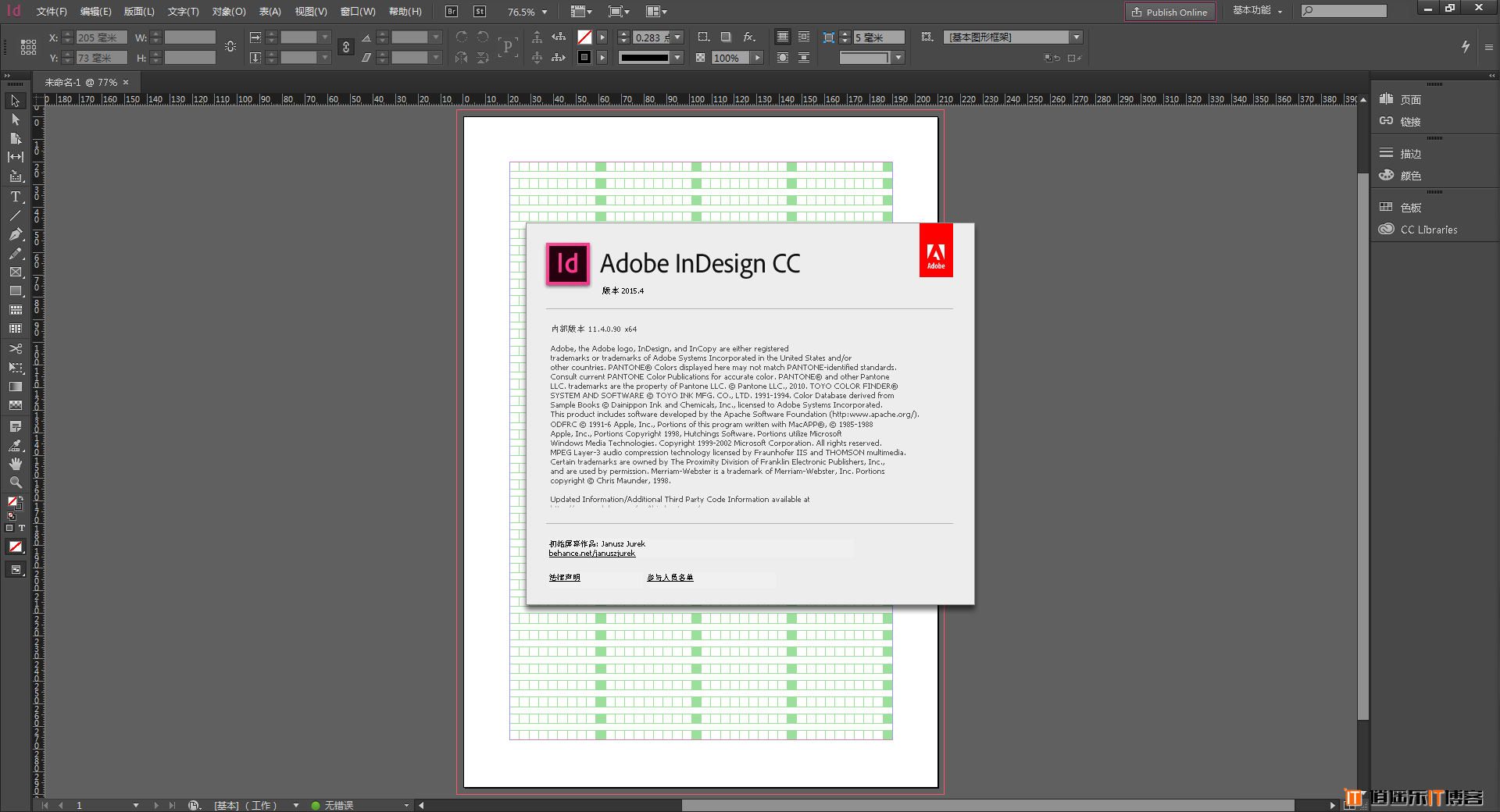
Task: Open the 文件(F) menu
Action: pos(52,12)
